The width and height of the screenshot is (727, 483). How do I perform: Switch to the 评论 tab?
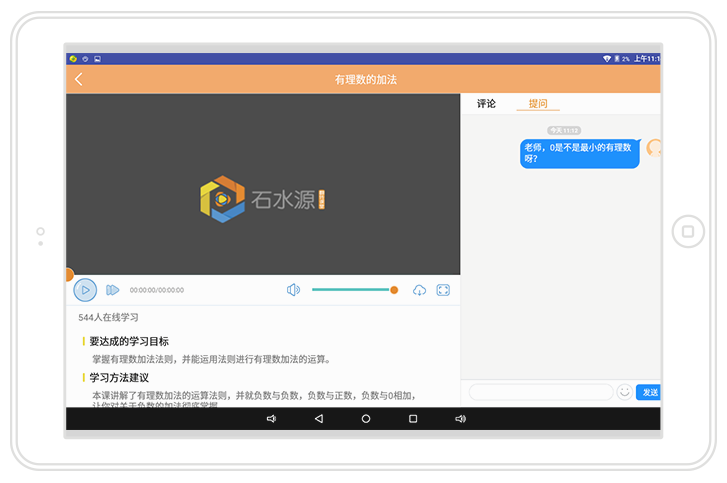pyautogui.click(x=486, y=104)
